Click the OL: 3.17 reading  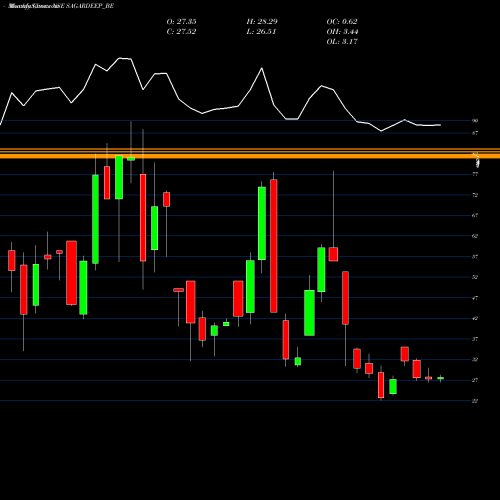click(x=342, y=41)
